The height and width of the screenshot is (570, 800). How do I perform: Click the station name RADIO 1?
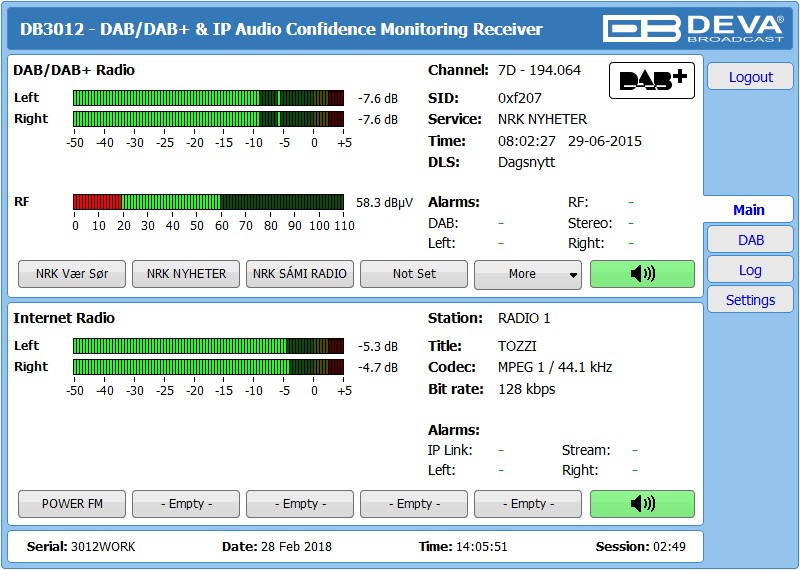click(x=524, y=318)
